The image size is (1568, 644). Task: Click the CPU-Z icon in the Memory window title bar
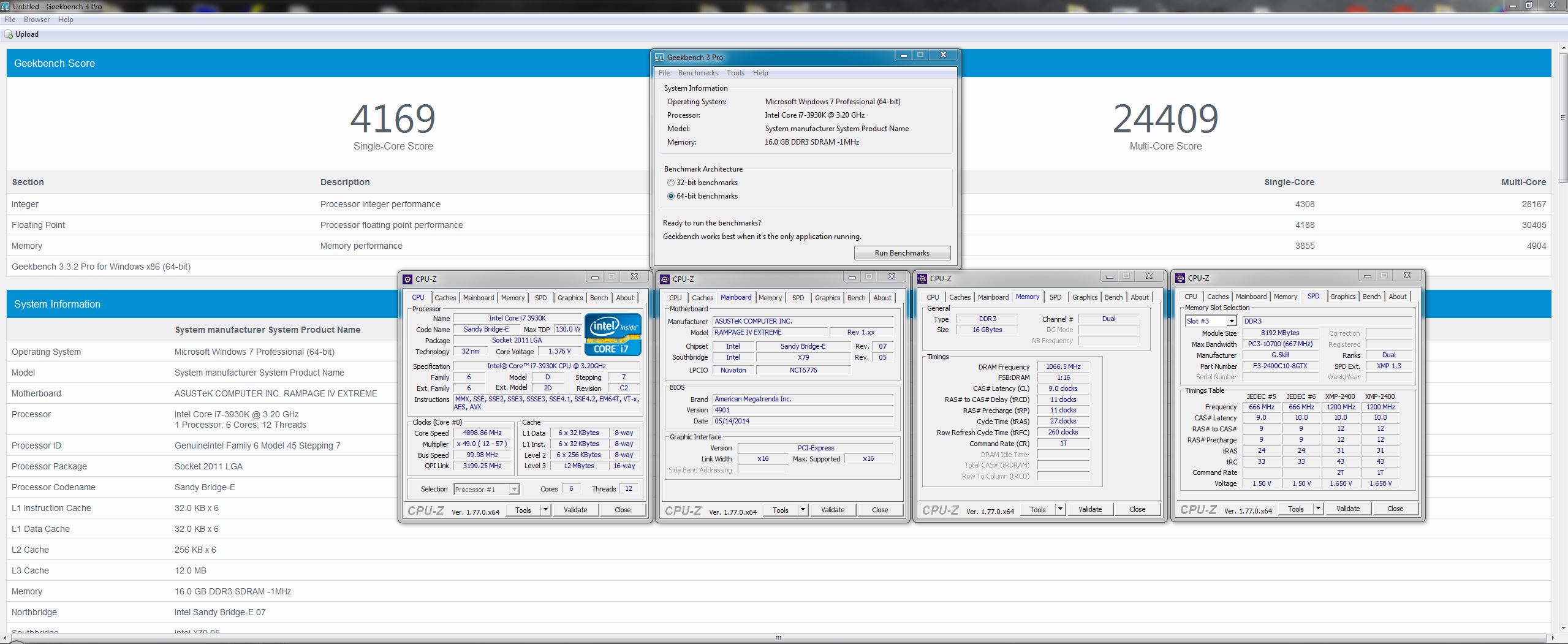(922, 279)
